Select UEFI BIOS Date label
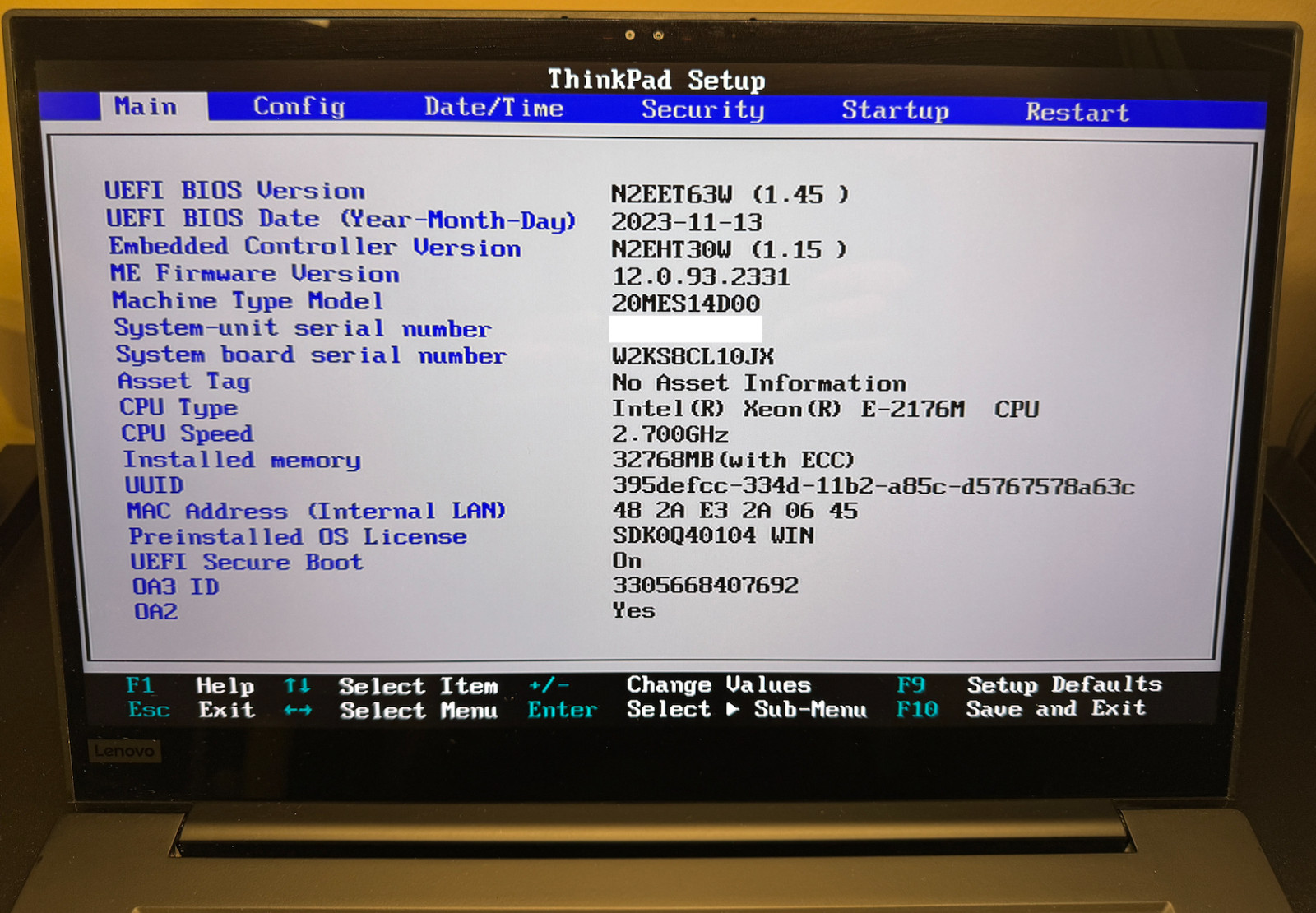 point(341,219)
